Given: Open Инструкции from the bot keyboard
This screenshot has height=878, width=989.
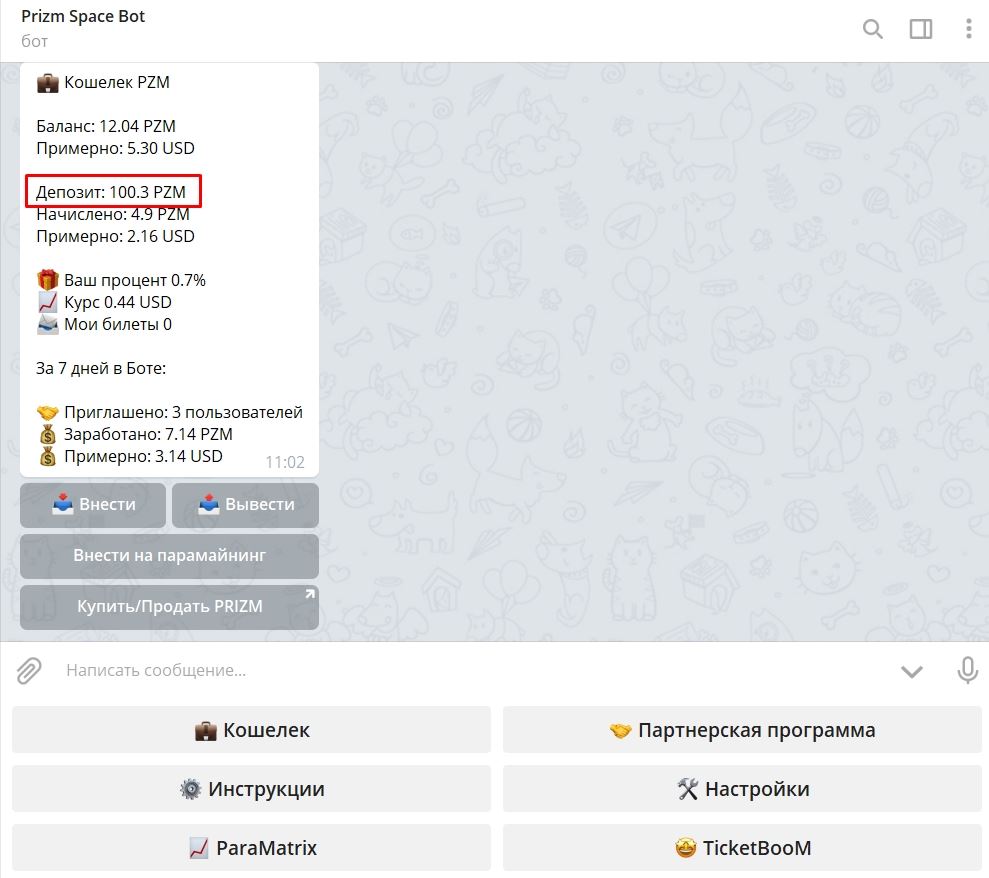Looking at the screenshot, I should point(251,788).
